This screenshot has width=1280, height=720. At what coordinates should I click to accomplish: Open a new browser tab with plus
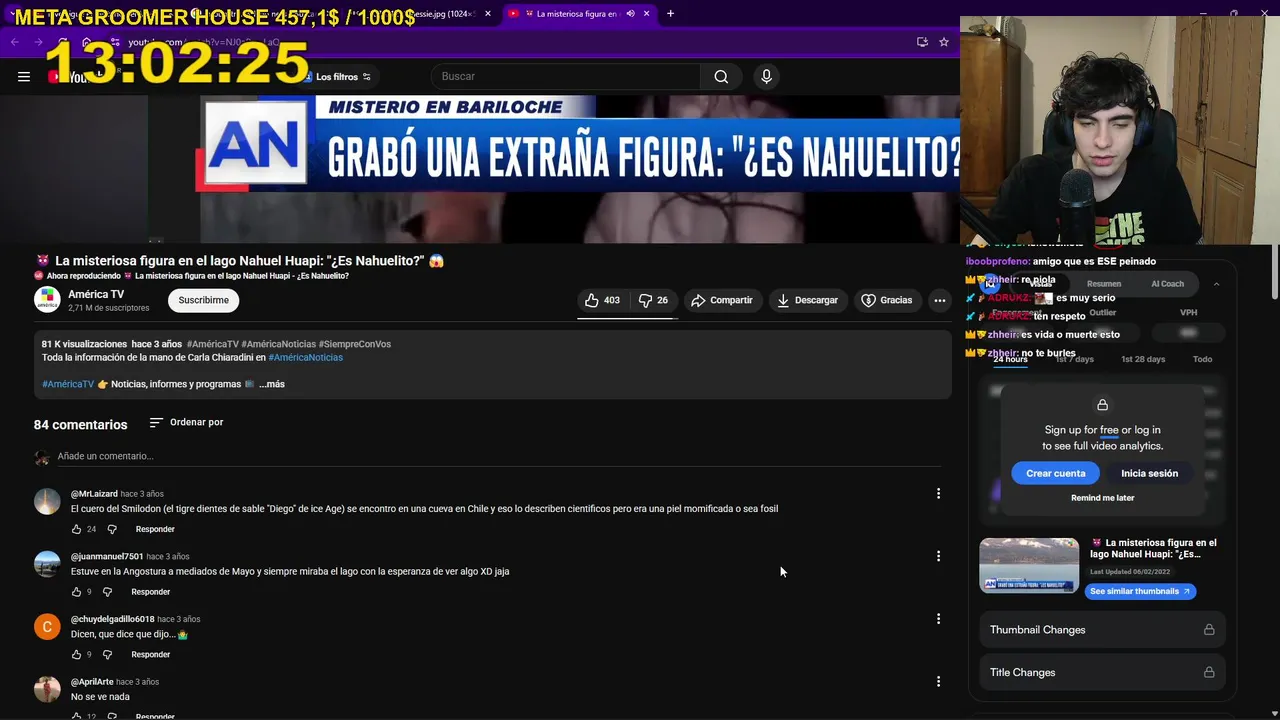(x=670, y=13)
